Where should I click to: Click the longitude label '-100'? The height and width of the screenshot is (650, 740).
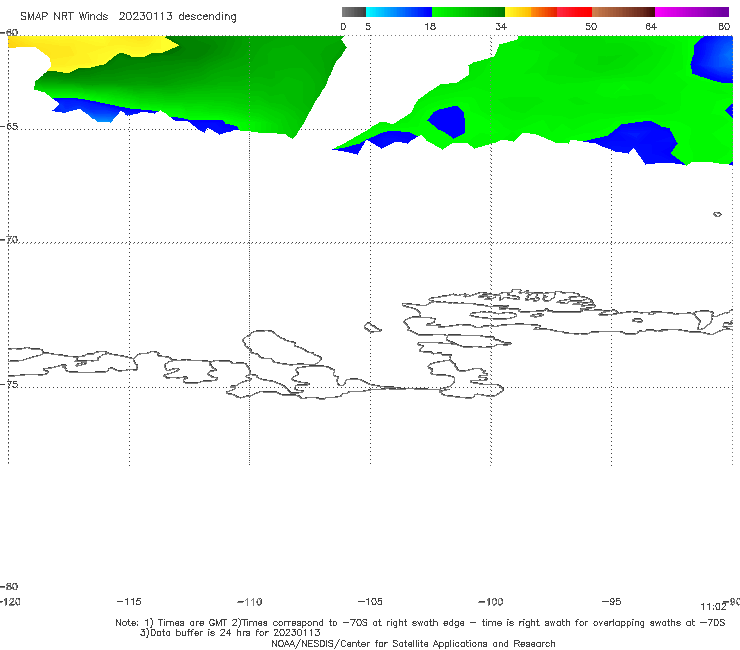pyautogui.click(x=491, y=602)
